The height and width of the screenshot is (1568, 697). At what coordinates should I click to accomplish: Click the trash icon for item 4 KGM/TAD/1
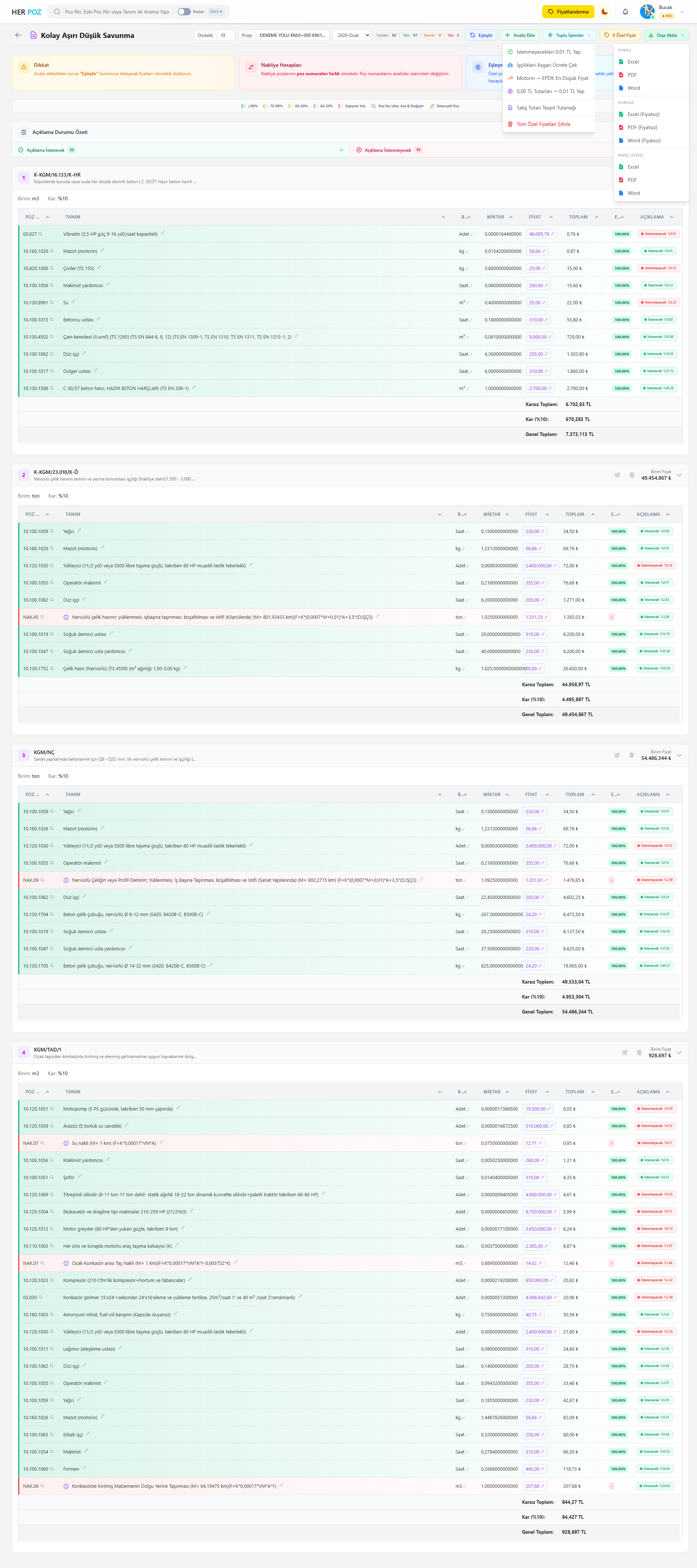pos(639,1053)
